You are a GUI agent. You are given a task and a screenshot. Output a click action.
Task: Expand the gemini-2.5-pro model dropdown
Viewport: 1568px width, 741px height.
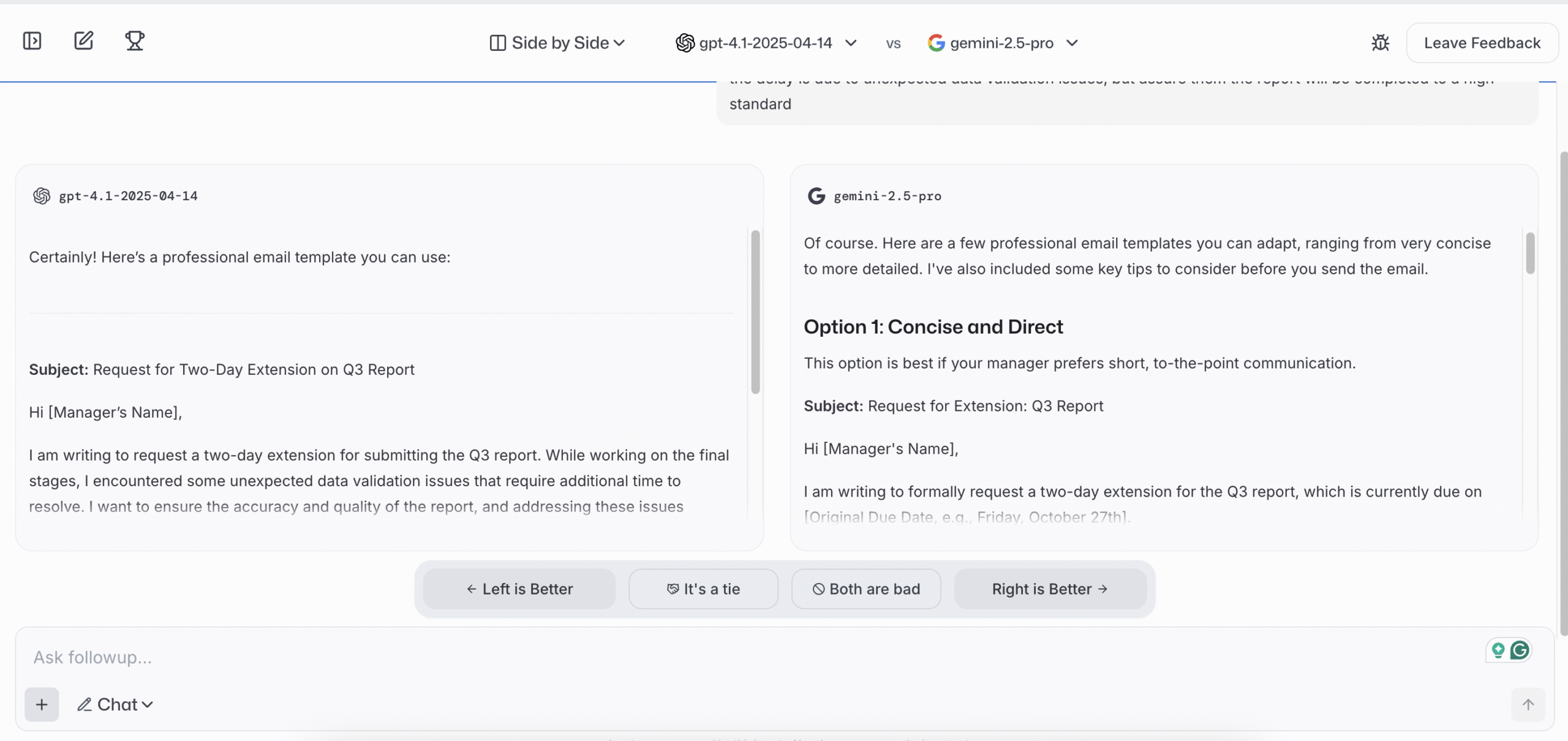pos(1003,43)
